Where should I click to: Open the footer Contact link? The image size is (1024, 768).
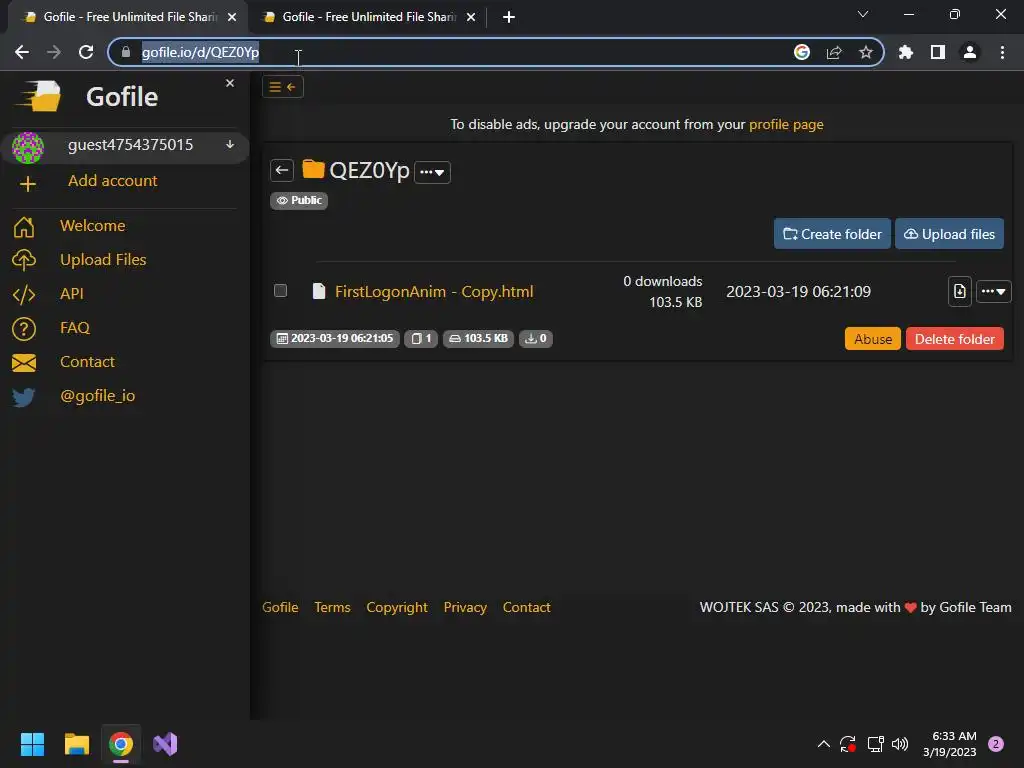tap(526, 607)
